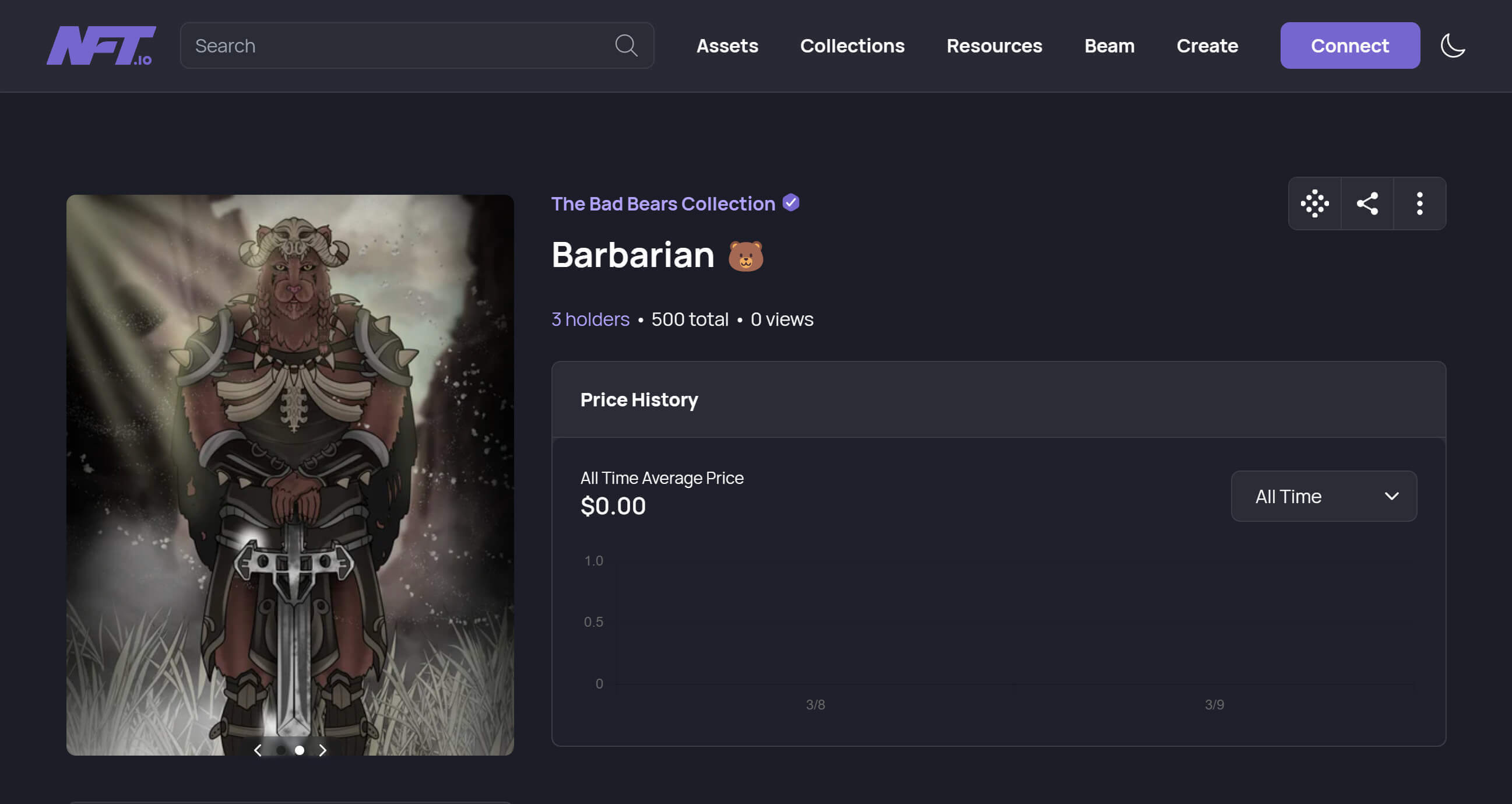Screen dimensions: 1512x804
Task: Toggle dark mode with the moon icon
Action: click(1453, 45)
